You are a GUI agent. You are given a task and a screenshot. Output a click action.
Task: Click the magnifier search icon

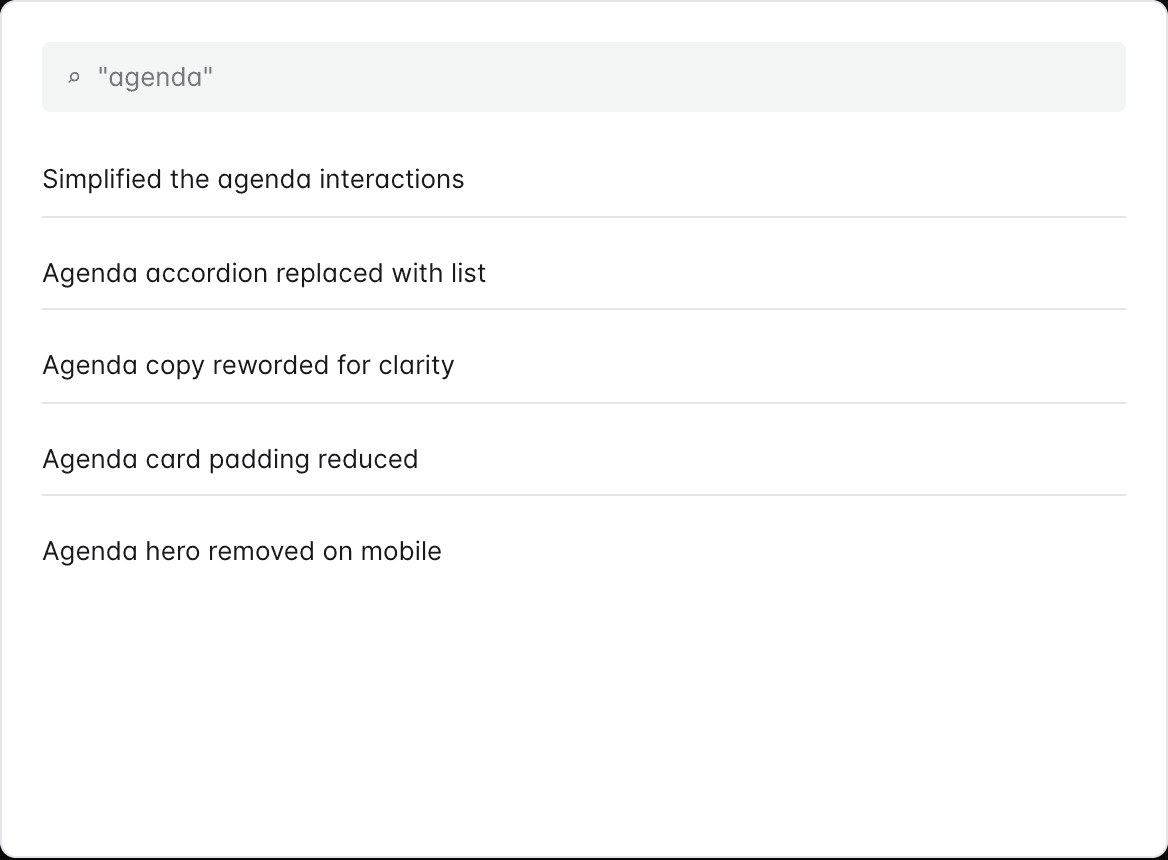click(x=73, y=78)
